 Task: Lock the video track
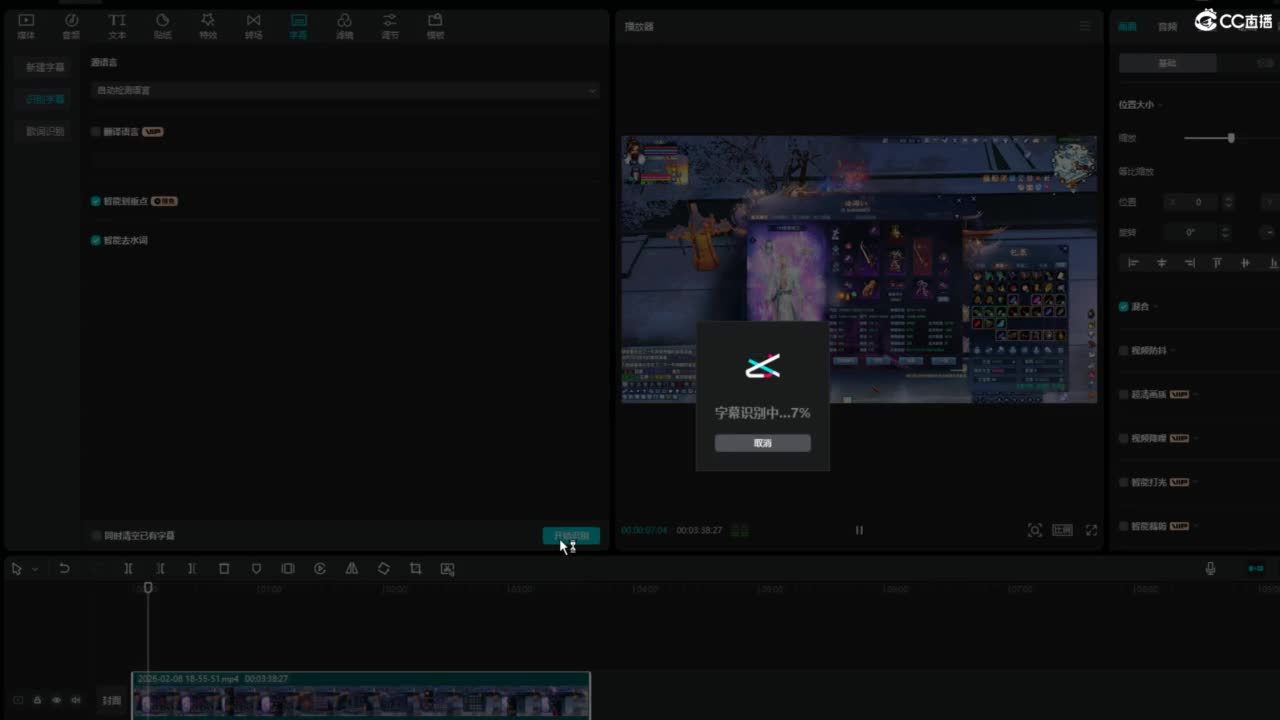(37, 701)
